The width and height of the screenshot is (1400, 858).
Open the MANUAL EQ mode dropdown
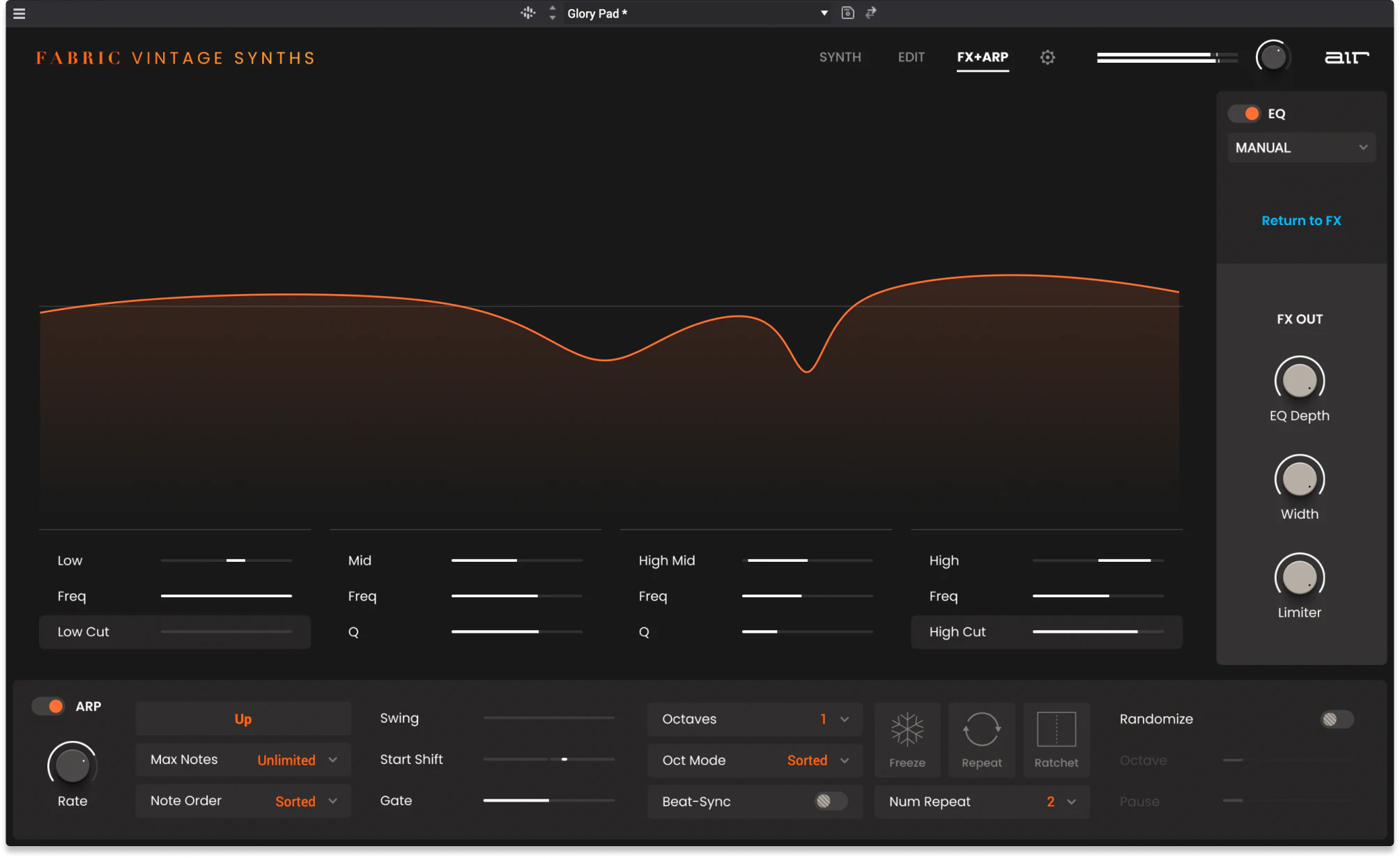[1300, 148]
